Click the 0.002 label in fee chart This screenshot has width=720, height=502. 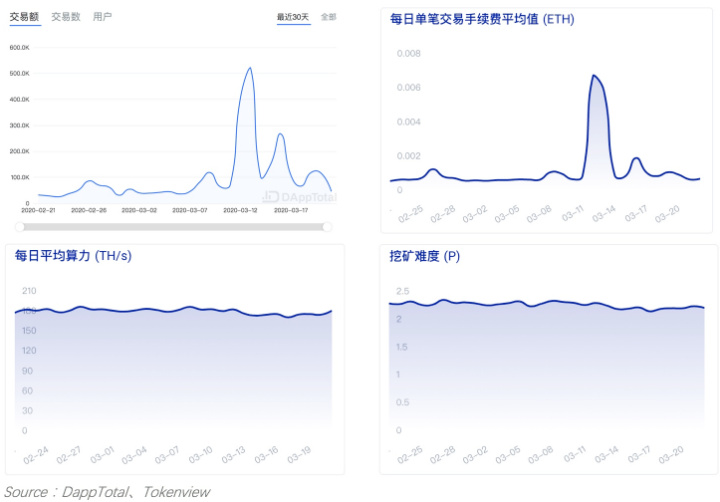[x=409, y=156]
